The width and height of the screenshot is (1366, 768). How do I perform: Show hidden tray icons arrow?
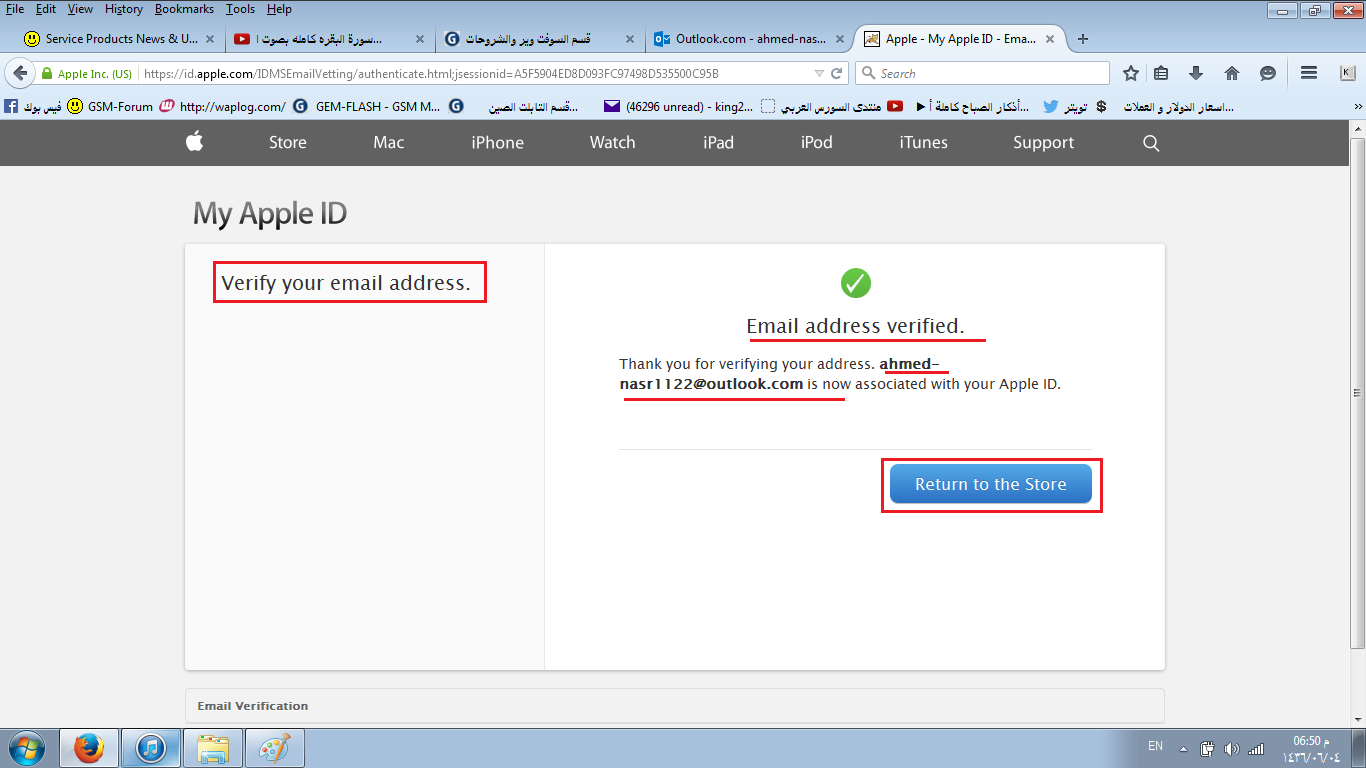1184,748
